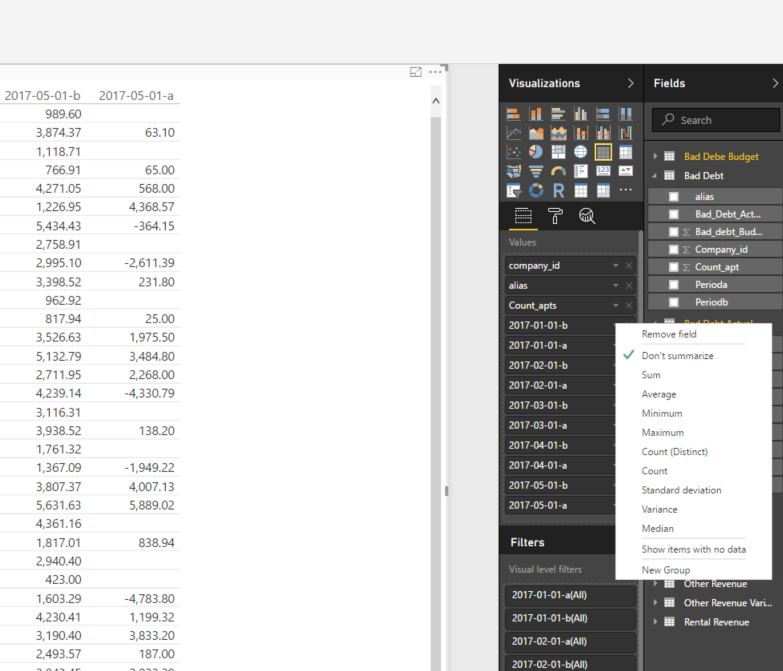Expand the Bad Debe Budget table
Screen dimensions: 783x671
click(x=655, y=156)
